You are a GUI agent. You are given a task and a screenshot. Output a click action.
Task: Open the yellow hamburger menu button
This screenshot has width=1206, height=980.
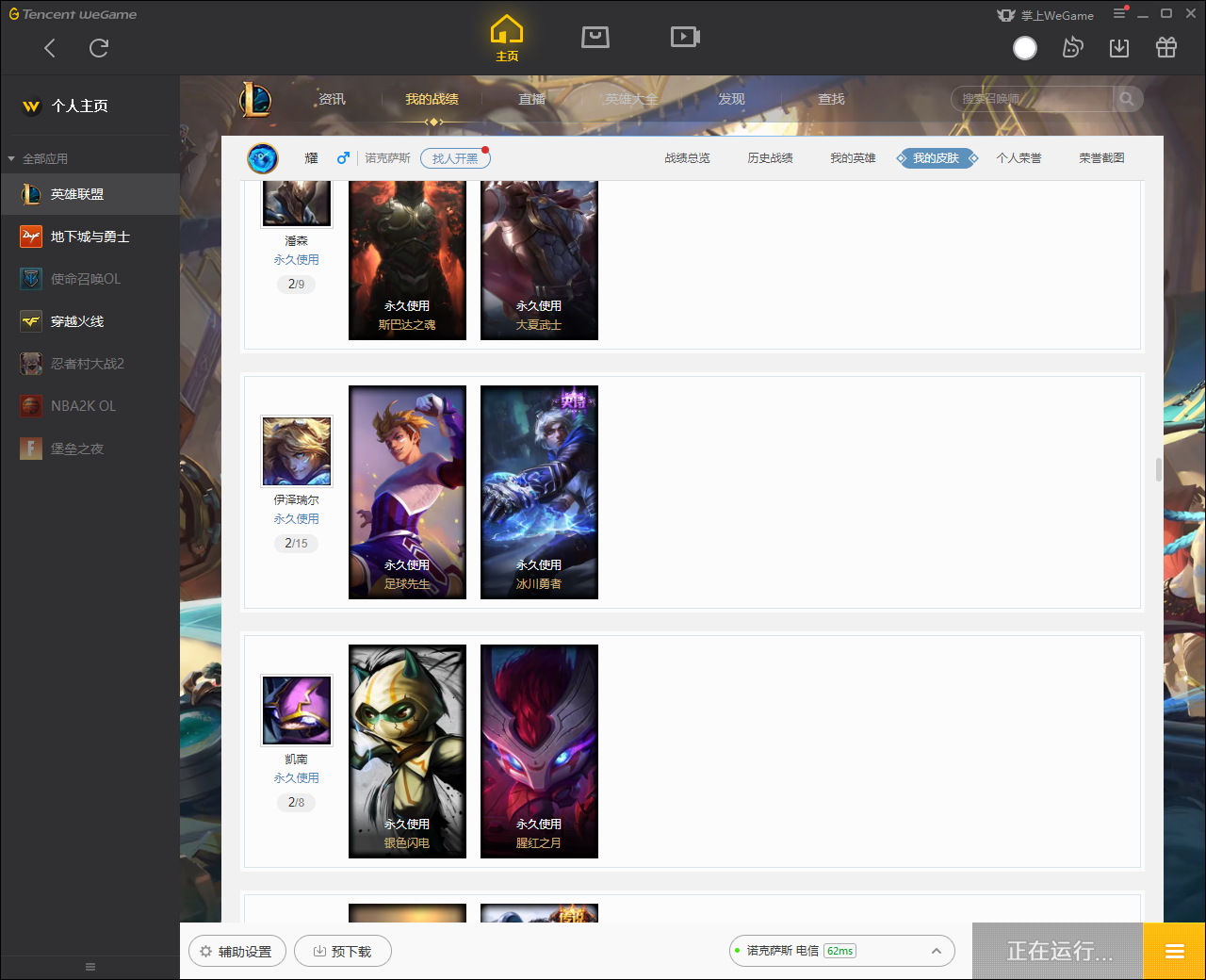click(1175, 952)
